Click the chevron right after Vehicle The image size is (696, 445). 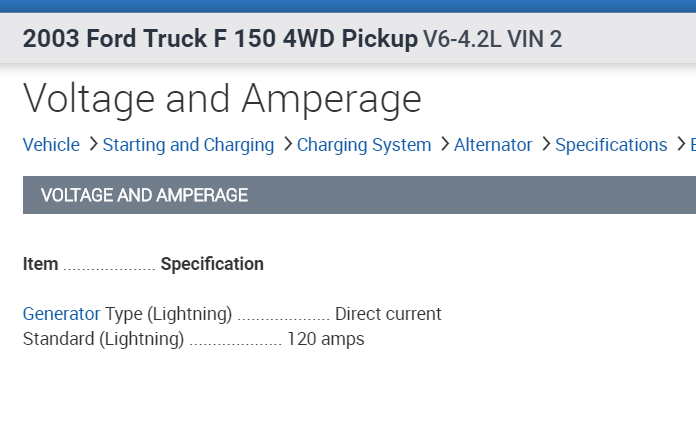coord(93,145)
